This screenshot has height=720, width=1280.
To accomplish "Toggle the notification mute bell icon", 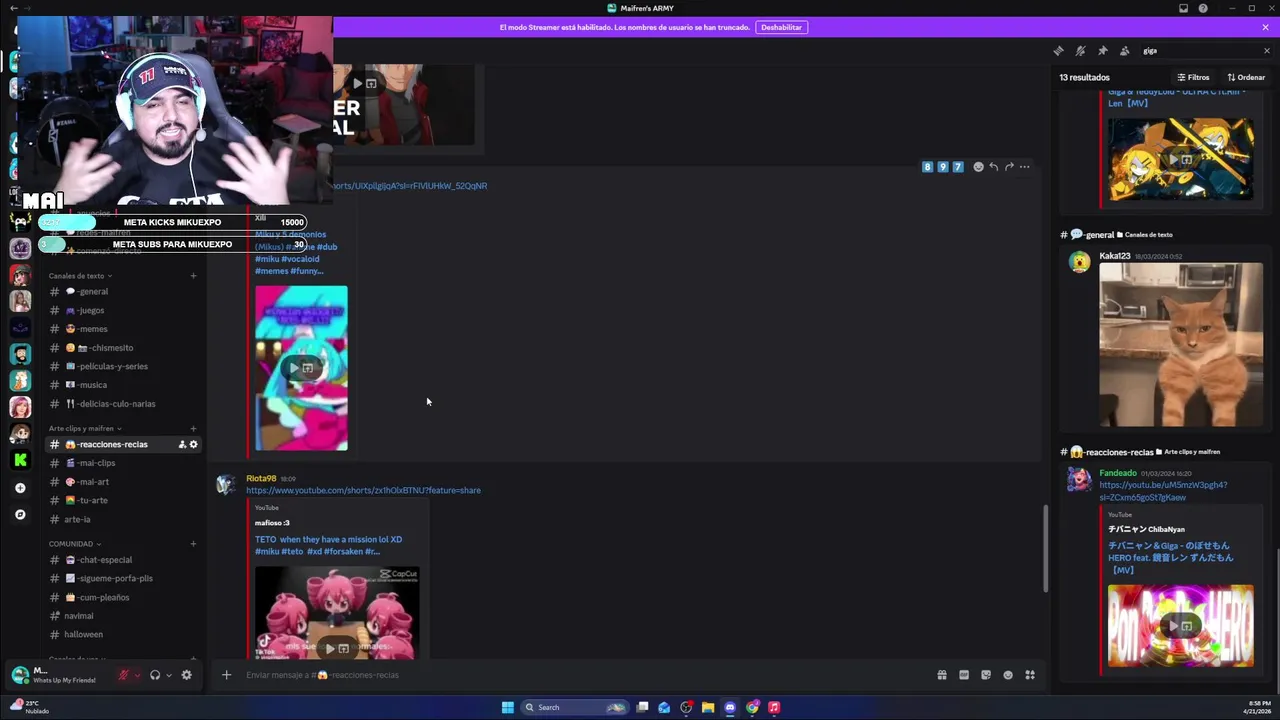I will pyautogui.click(x=1080, y=51).
